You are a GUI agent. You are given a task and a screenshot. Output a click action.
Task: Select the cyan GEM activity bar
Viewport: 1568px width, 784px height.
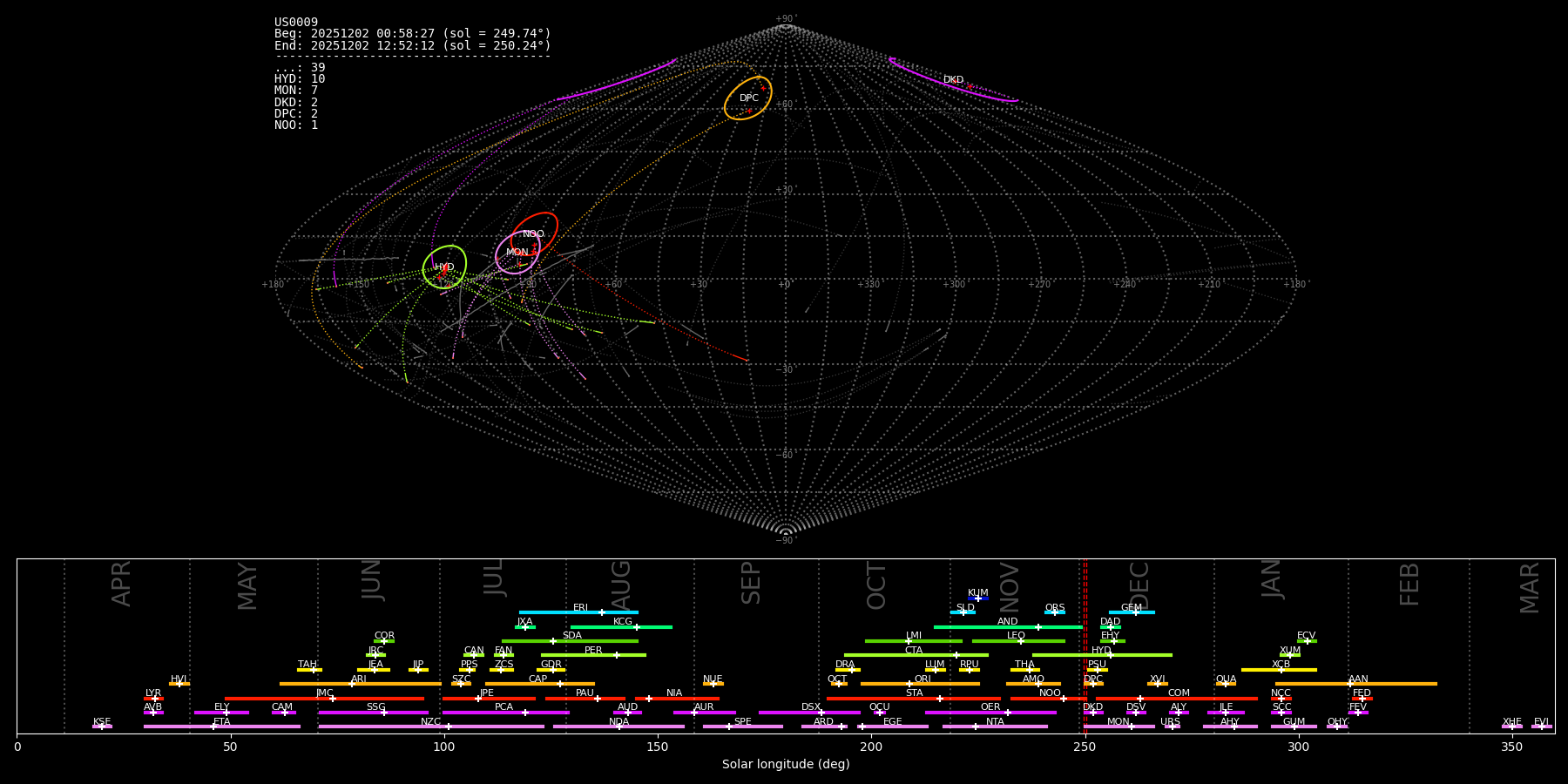point(1132,612)
